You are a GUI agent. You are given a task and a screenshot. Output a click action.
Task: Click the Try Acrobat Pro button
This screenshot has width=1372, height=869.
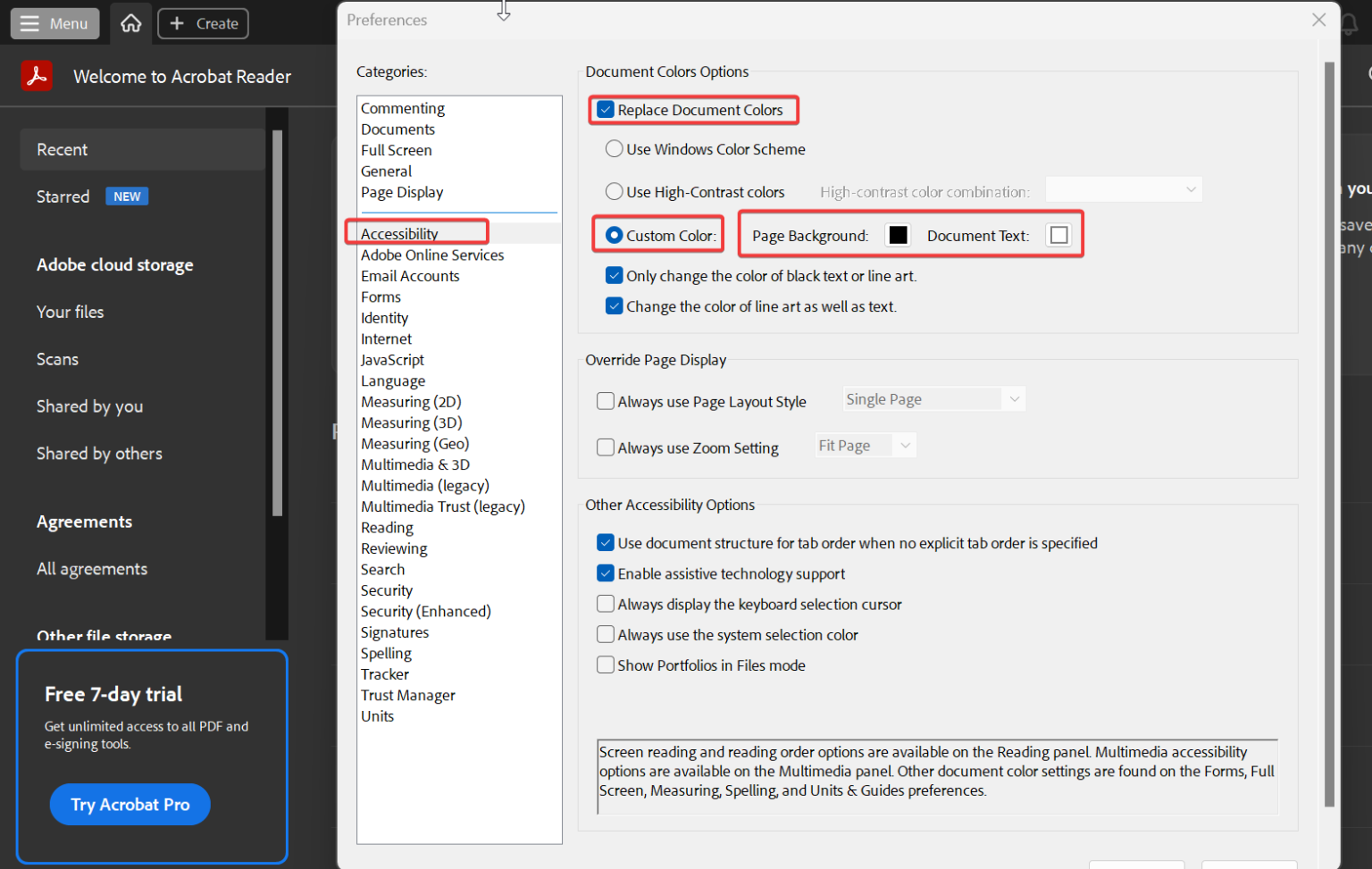(x=130, y=804)
